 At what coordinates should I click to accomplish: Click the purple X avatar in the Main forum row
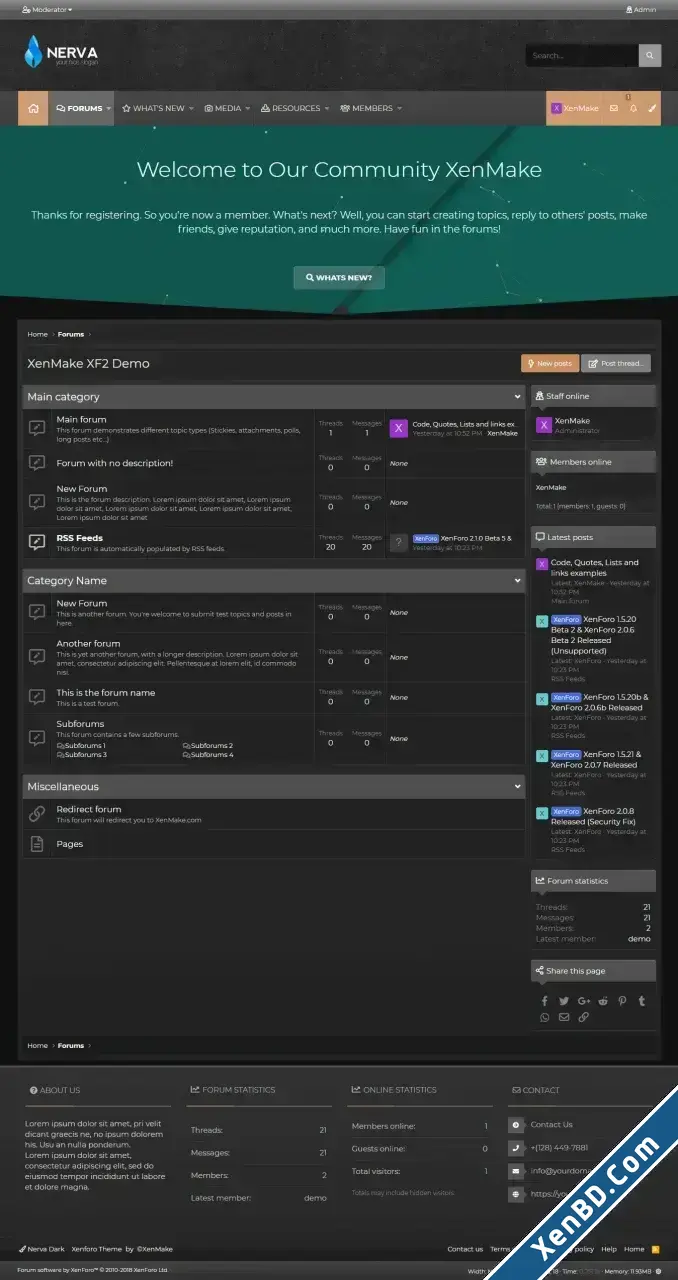point(398,428)
